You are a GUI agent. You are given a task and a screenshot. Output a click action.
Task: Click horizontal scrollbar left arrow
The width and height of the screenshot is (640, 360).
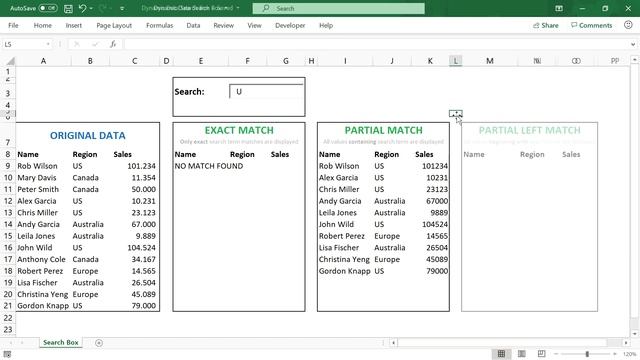tap(393, 343)
